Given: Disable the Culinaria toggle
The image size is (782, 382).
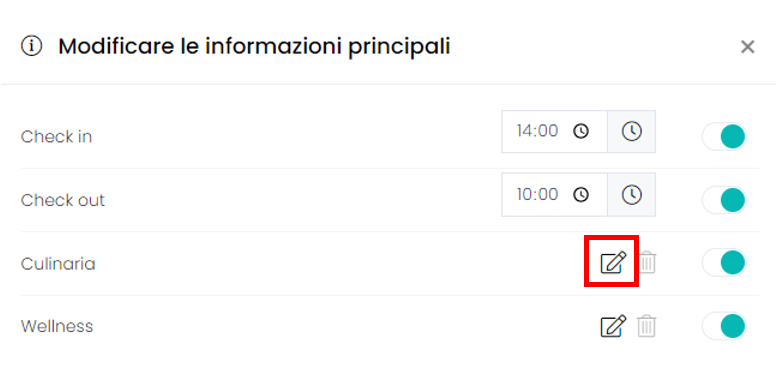Looking at the screenshot, I should (x=724, y=263).
